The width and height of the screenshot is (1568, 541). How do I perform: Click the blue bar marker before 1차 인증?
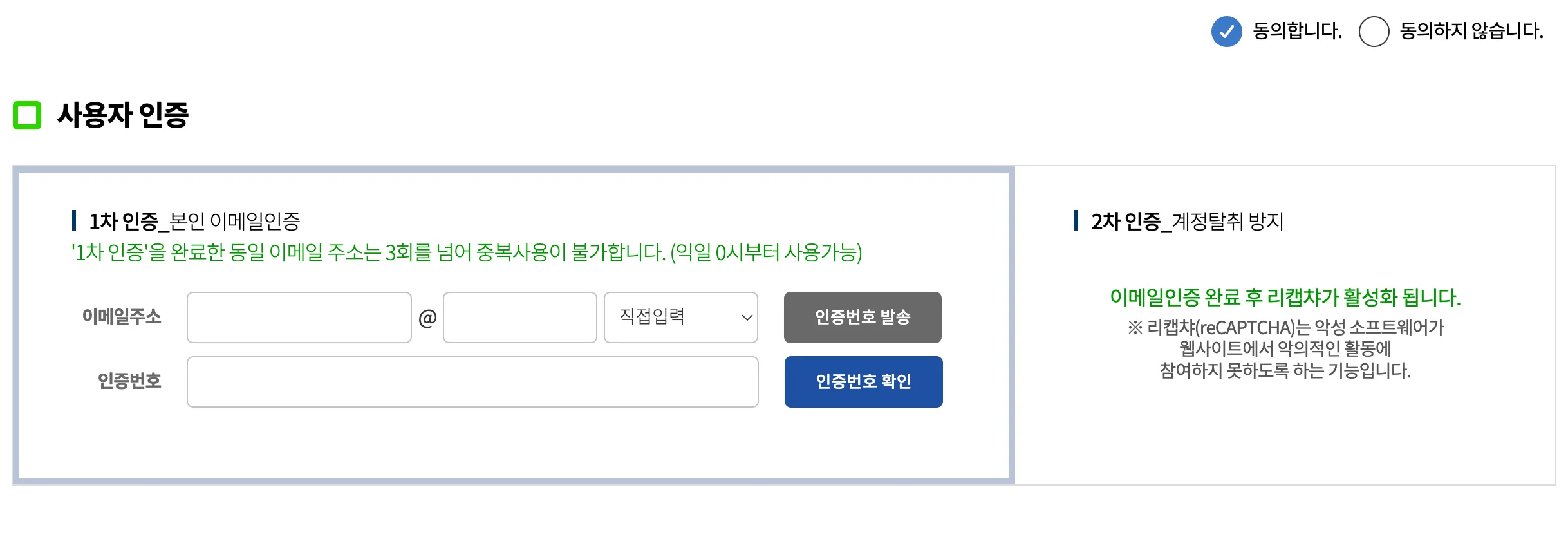coord(74,220)
